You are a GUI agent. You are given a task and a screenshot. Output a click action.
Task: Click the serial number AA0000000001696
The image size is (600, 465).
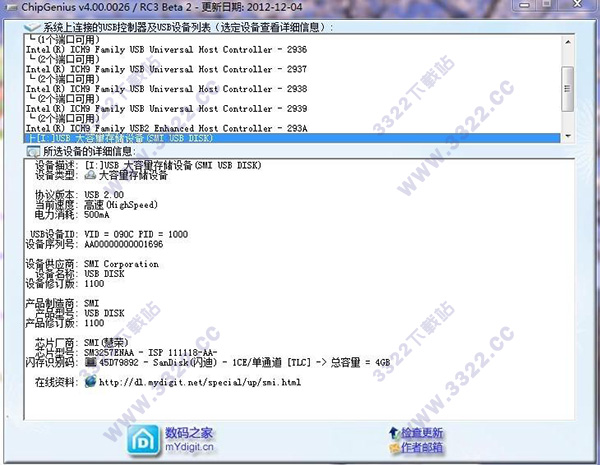124,244
